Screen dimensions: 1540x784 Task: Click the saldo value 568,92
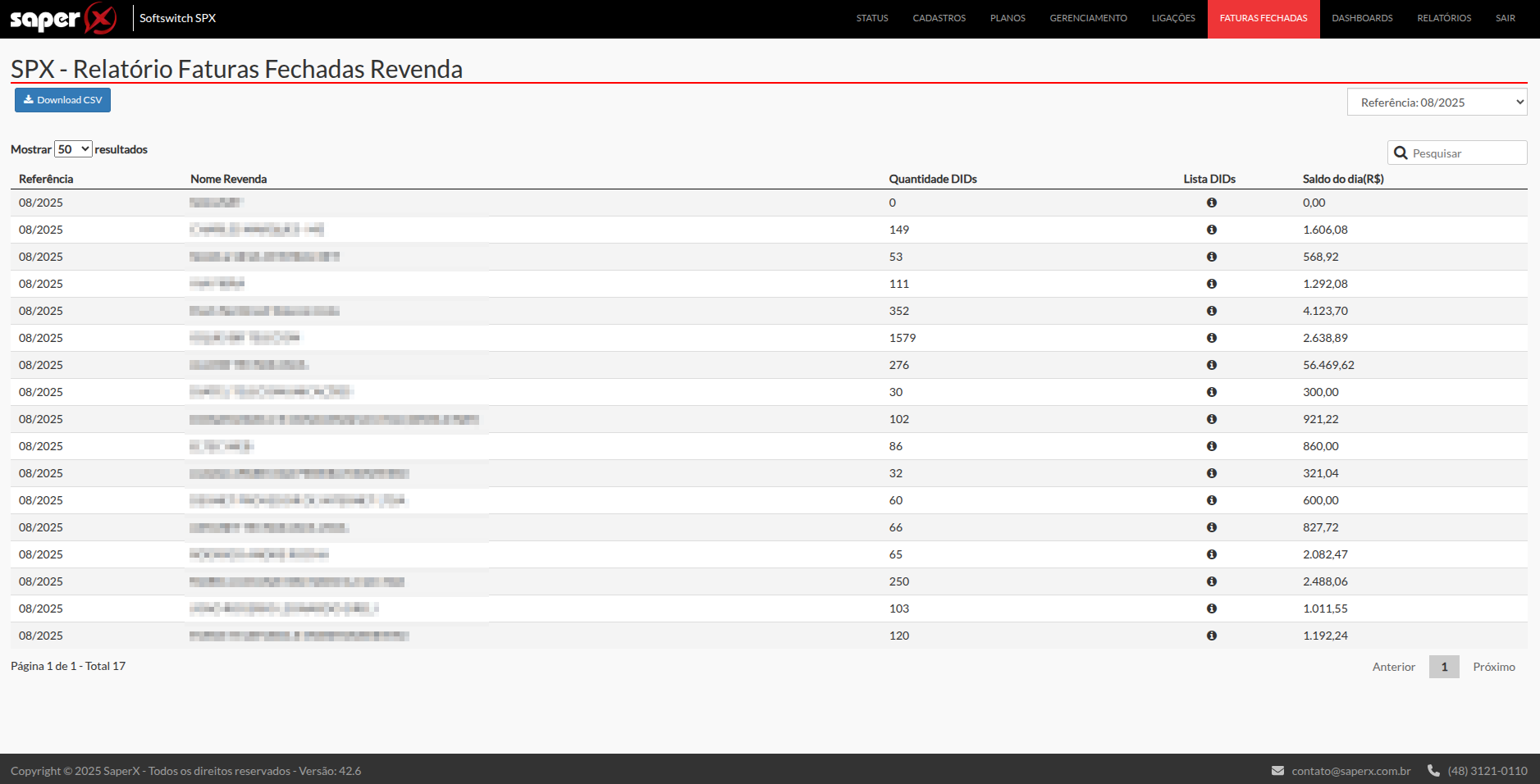(x=1321, y=257)
